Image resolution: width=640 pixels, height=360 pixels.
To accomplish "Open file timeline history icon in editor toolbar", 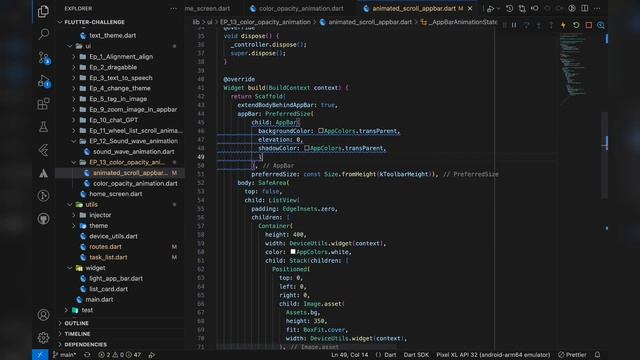I will (x=509, y=9).
